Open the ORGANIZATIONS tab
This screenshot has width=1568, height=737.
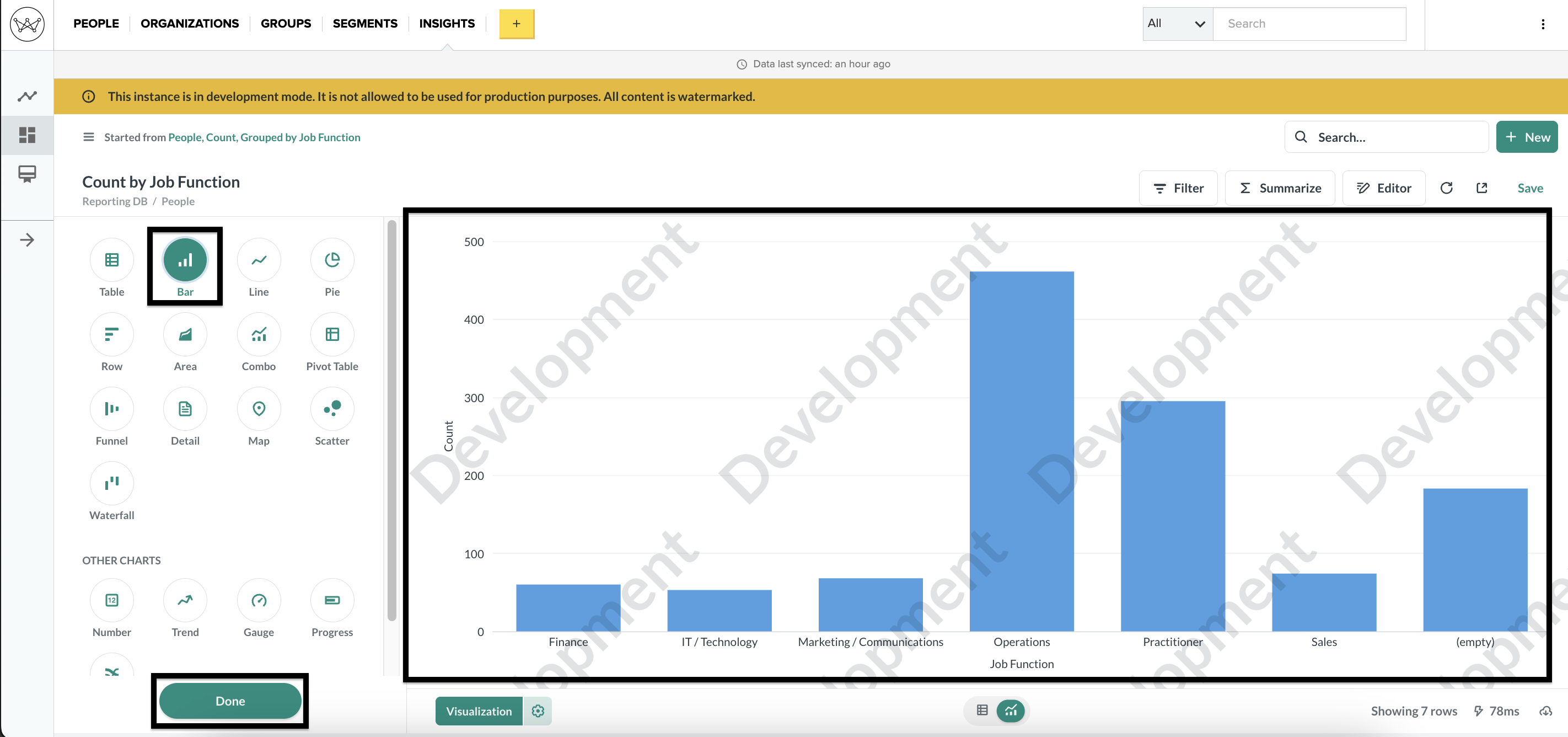point(189,23)
